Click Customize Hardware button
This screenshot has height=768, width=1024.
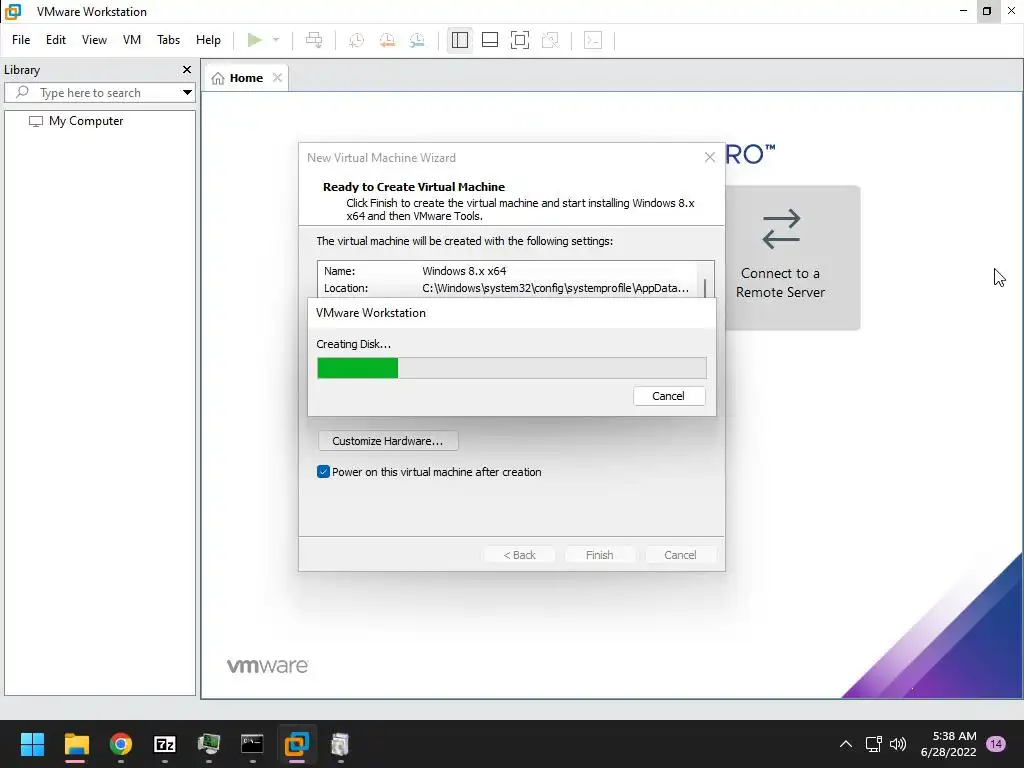tap(387, 441)
